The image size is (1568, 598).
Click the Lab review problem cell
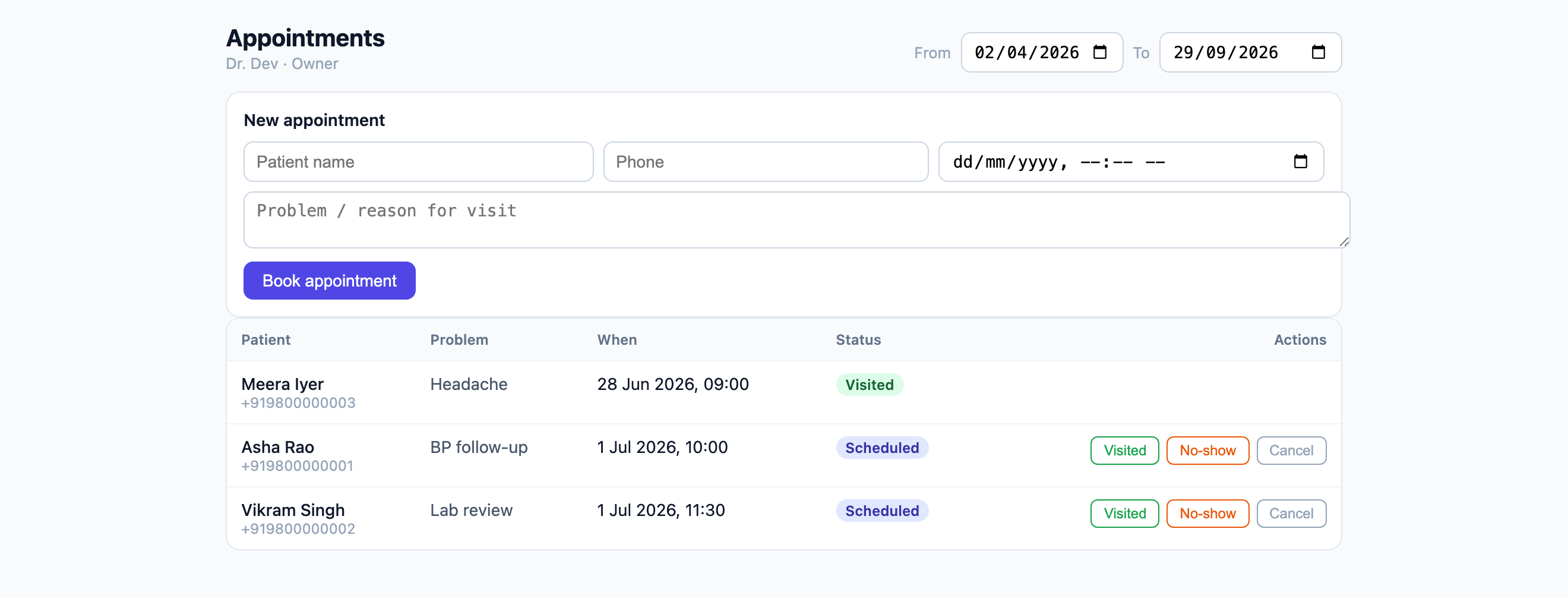coord(471,510)
